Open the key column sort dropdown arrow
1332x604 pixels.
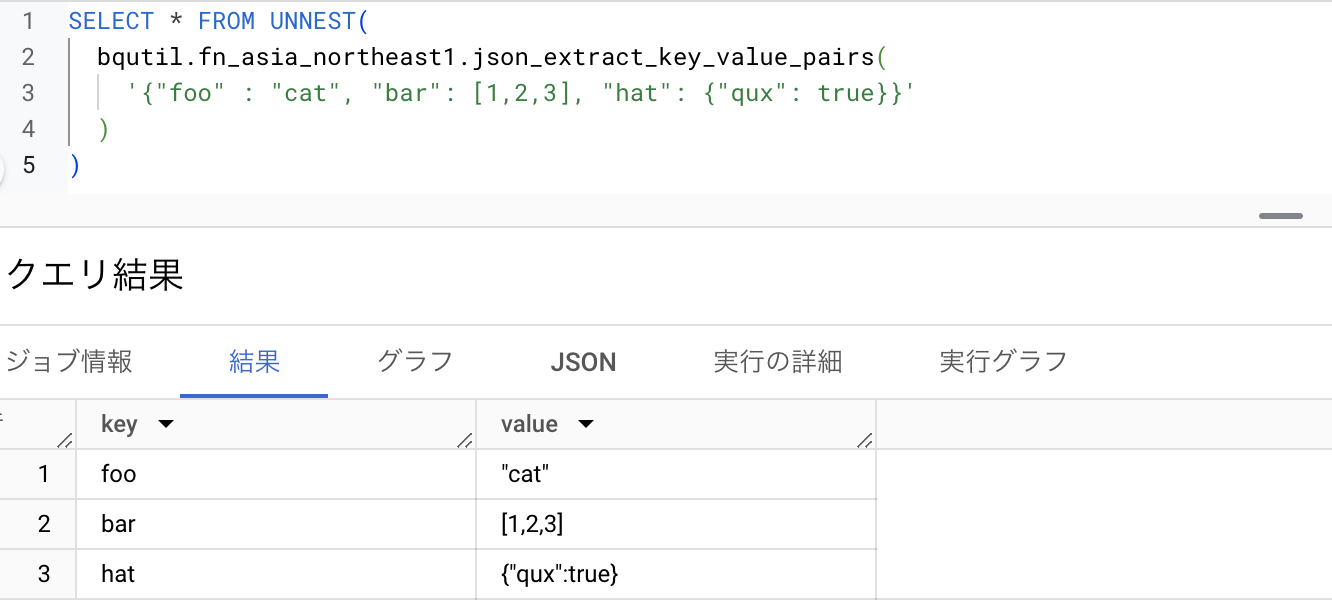pos(166,424)
